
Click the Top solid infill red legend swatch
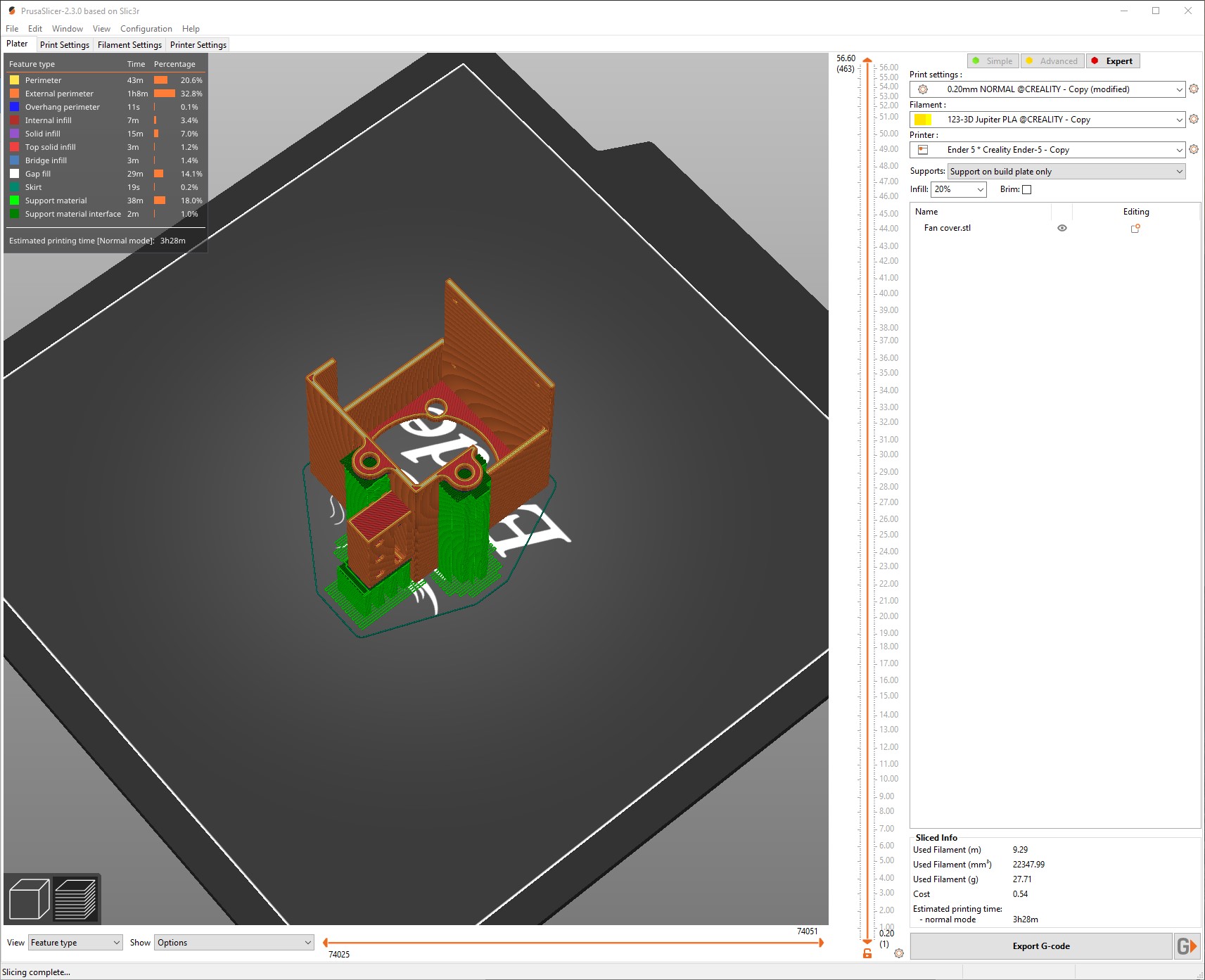[x=14, y=147]
